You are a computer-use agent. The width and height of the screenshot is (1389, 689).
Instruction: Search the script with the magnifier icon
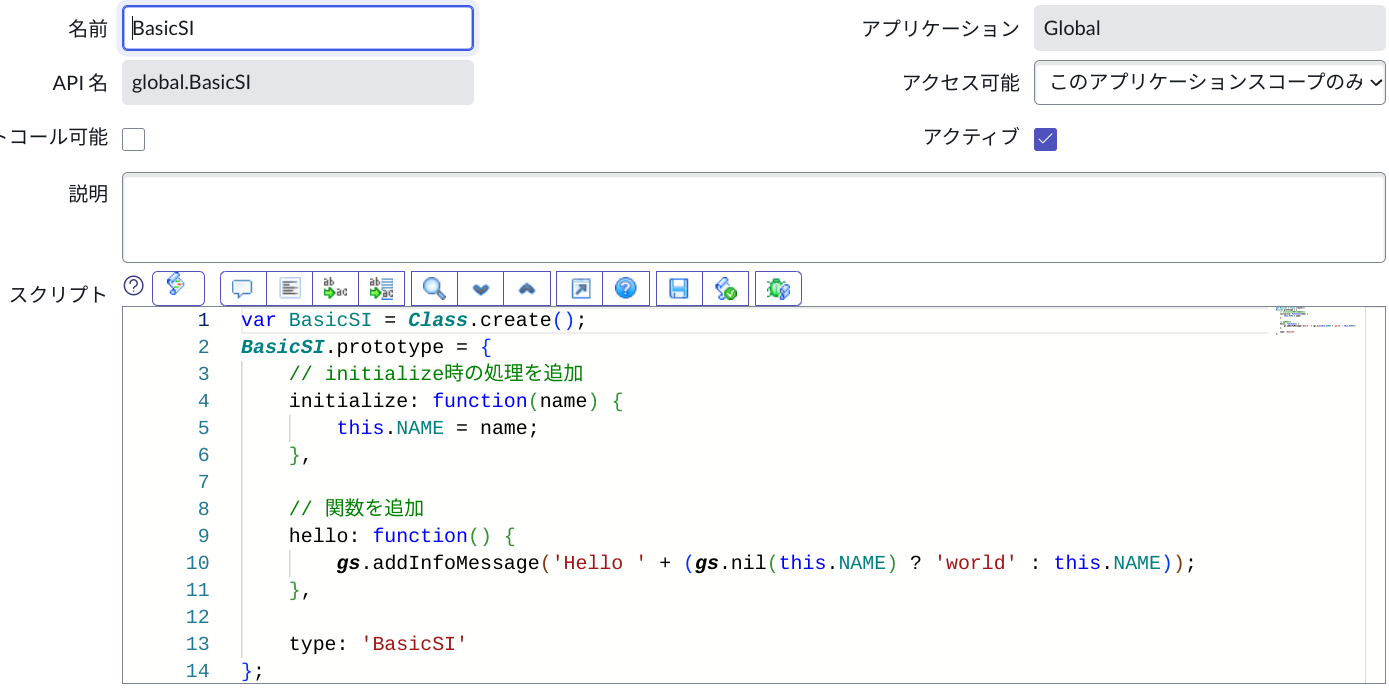(432, 288)
